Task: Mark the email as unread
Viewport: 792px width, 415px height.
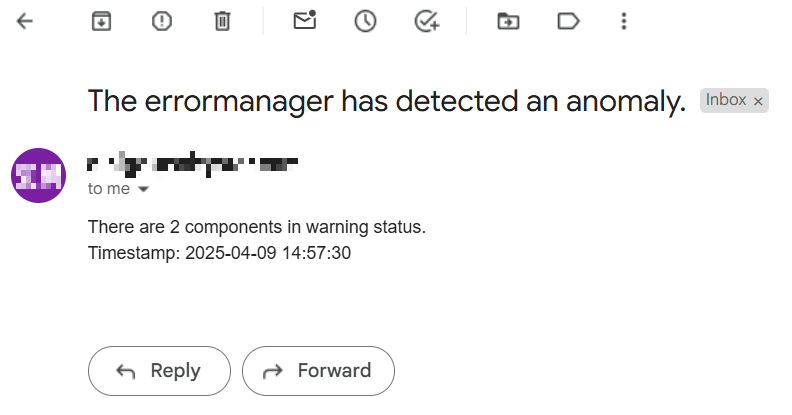Action: [x=305, y=21]
